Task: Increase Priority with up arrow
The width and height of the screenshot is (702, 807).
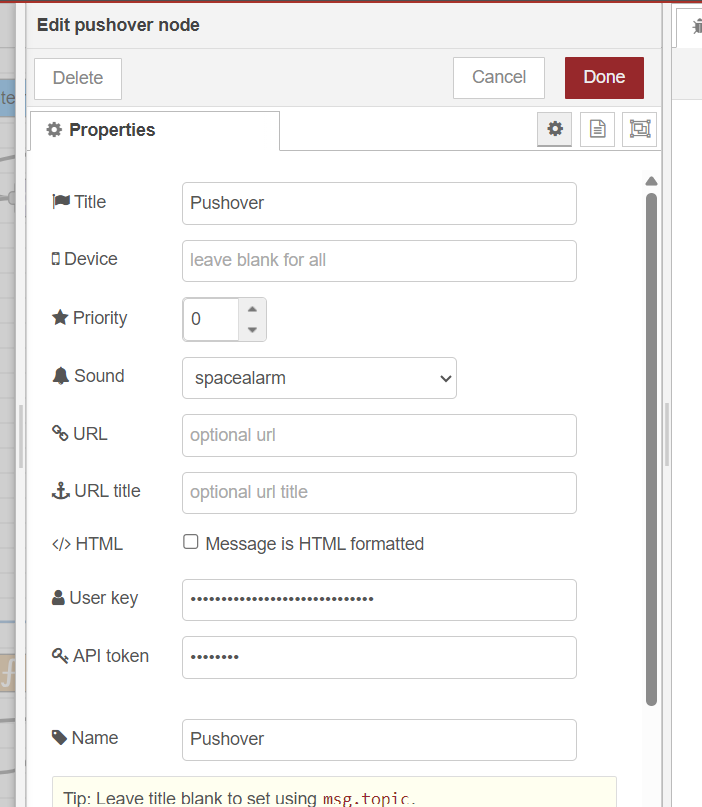Action: pos(252,309)
